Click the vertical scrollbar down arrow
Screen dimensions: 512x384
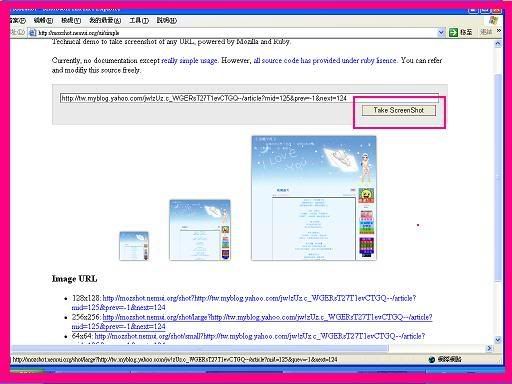coord(498,340)
